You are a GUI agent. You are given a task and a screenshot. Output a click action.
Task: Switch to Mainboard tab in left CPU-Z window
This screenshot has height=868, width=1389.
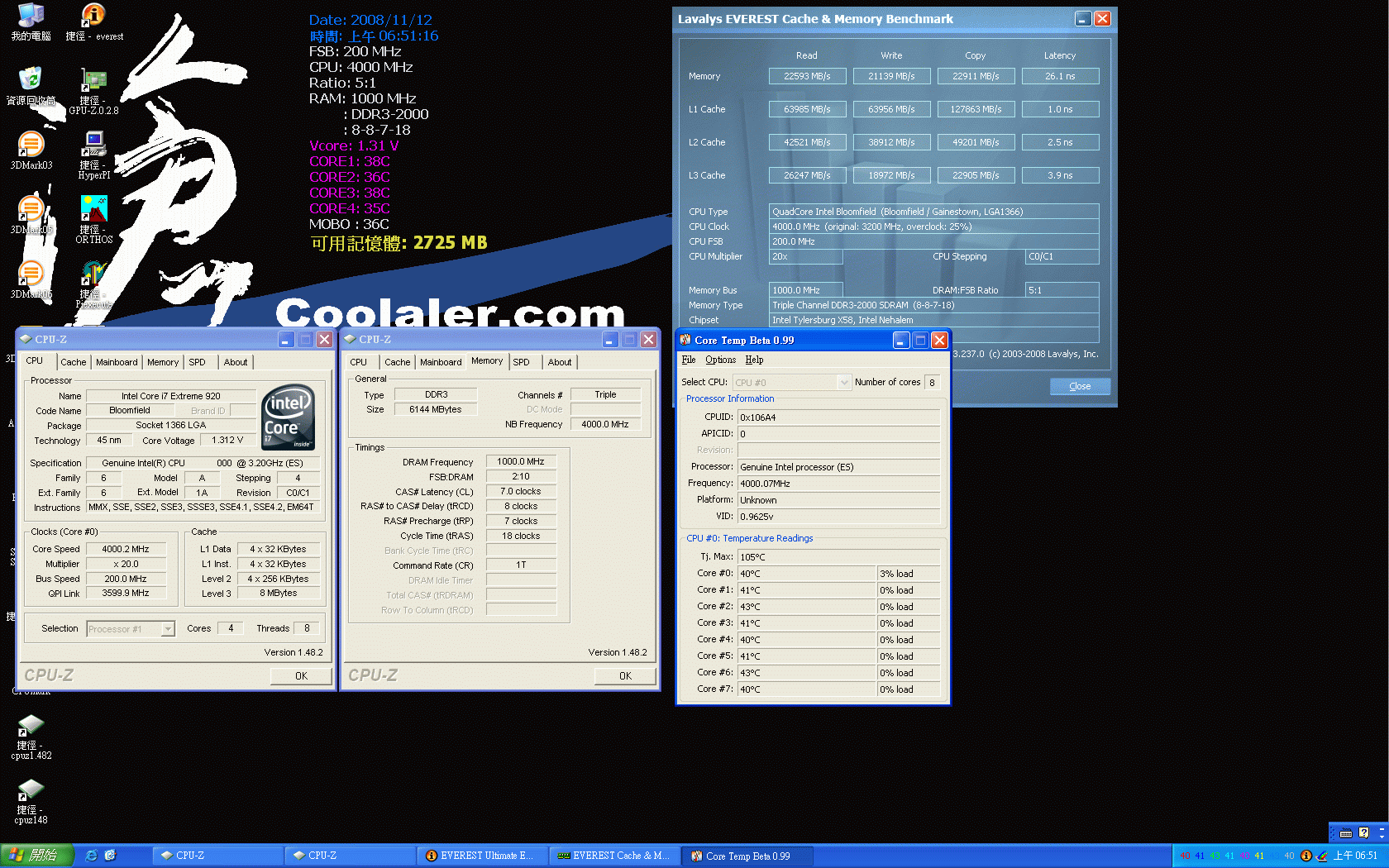click(x=117, y=362)
